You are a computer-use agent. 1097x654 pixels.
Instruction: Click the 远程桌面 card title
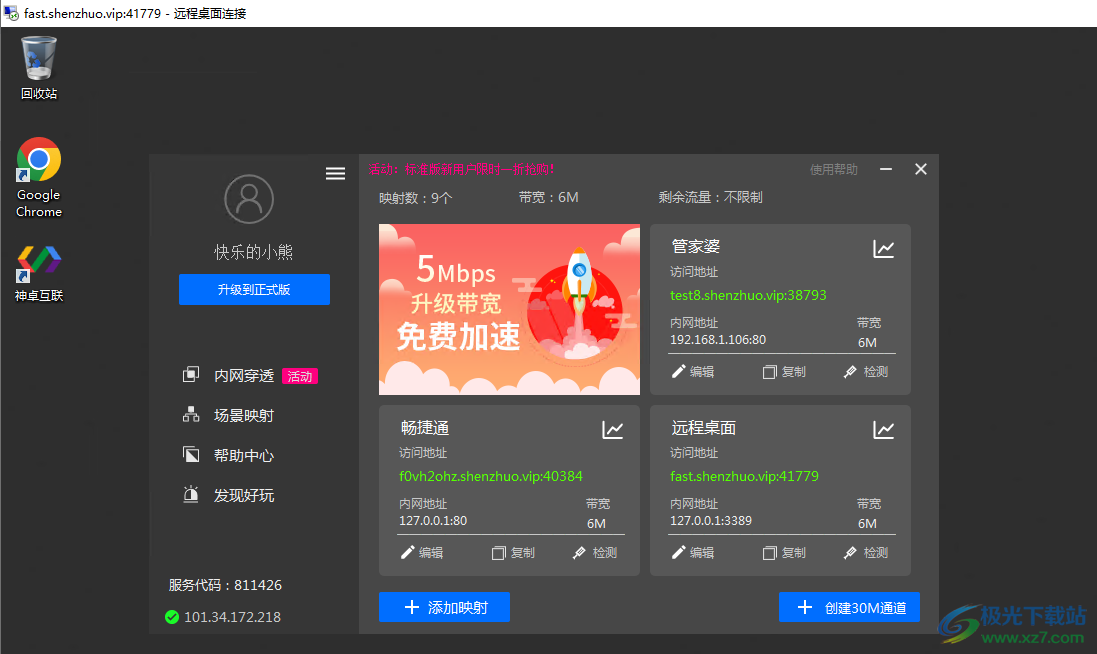[x=703, y=427]
